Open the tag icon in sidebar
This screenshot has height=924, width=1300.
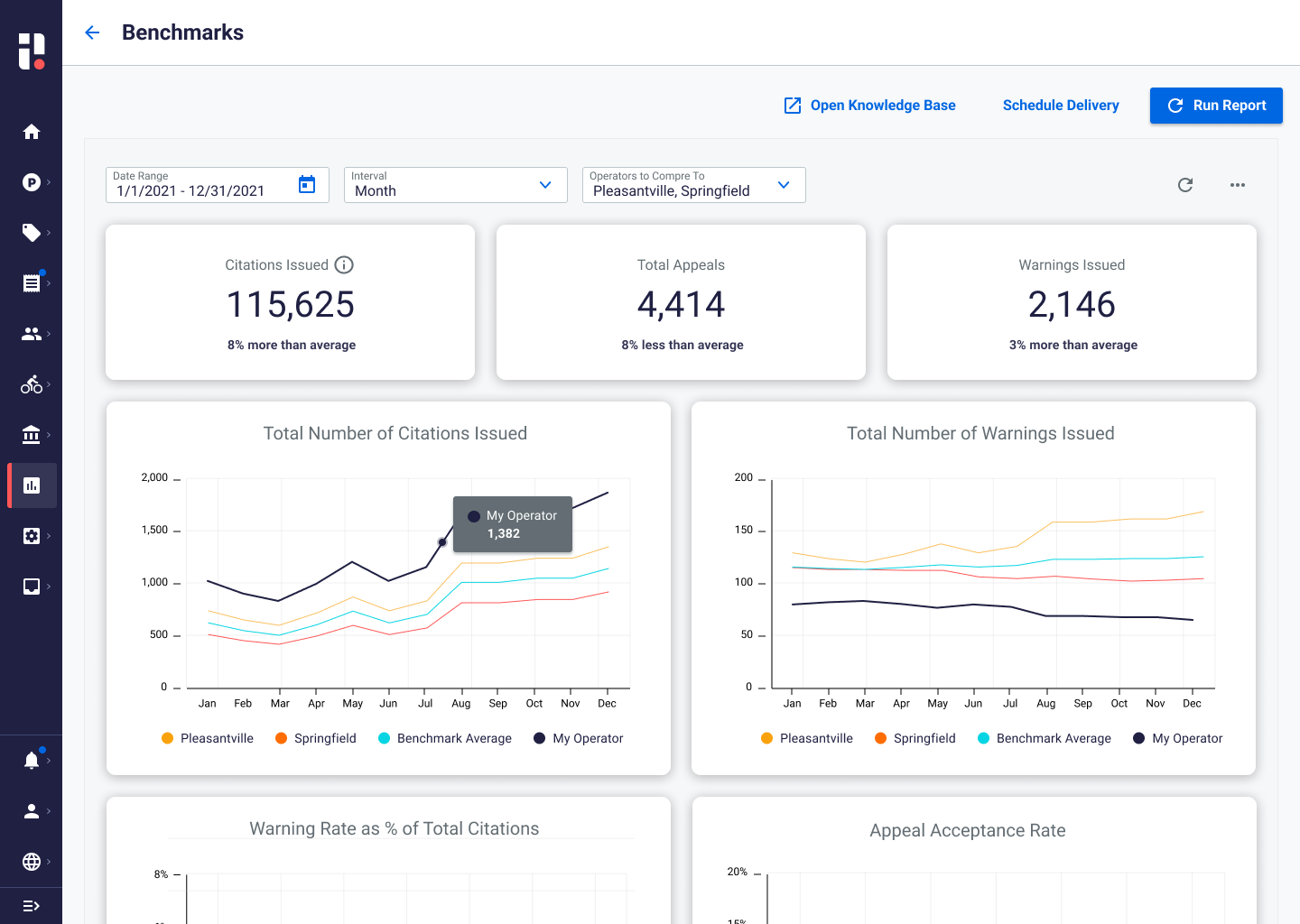32,233
